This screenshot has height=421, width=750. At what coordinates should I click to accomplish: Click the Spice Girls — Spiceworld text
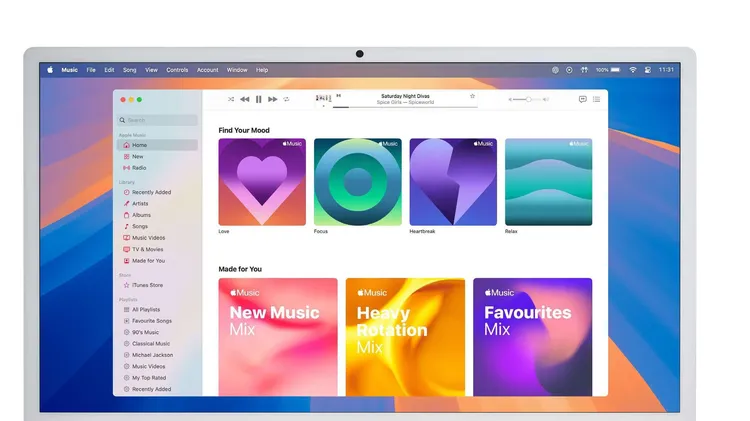(x=405, y=102)
